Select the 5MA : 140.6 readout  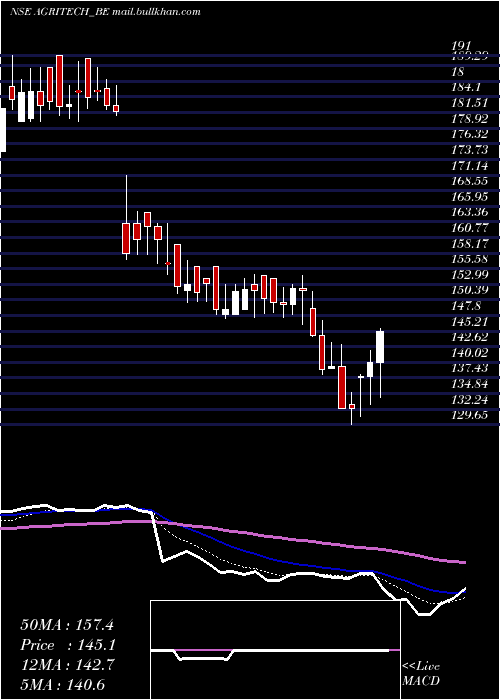(x=62, y=685)
